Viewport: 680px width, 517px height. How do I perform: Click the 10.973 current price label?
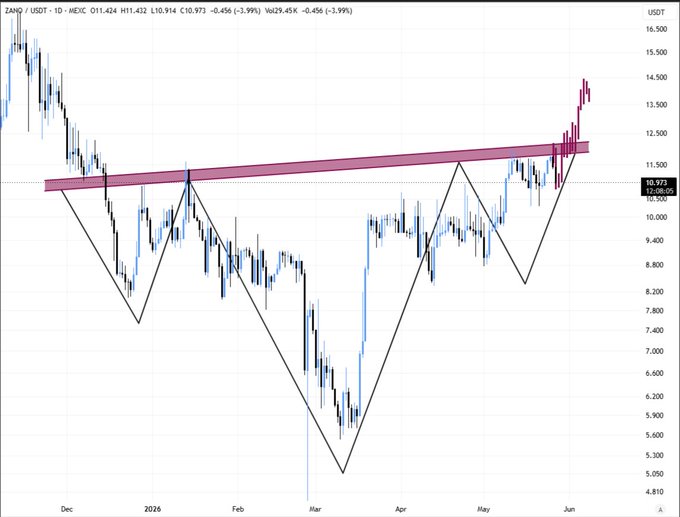656,183
